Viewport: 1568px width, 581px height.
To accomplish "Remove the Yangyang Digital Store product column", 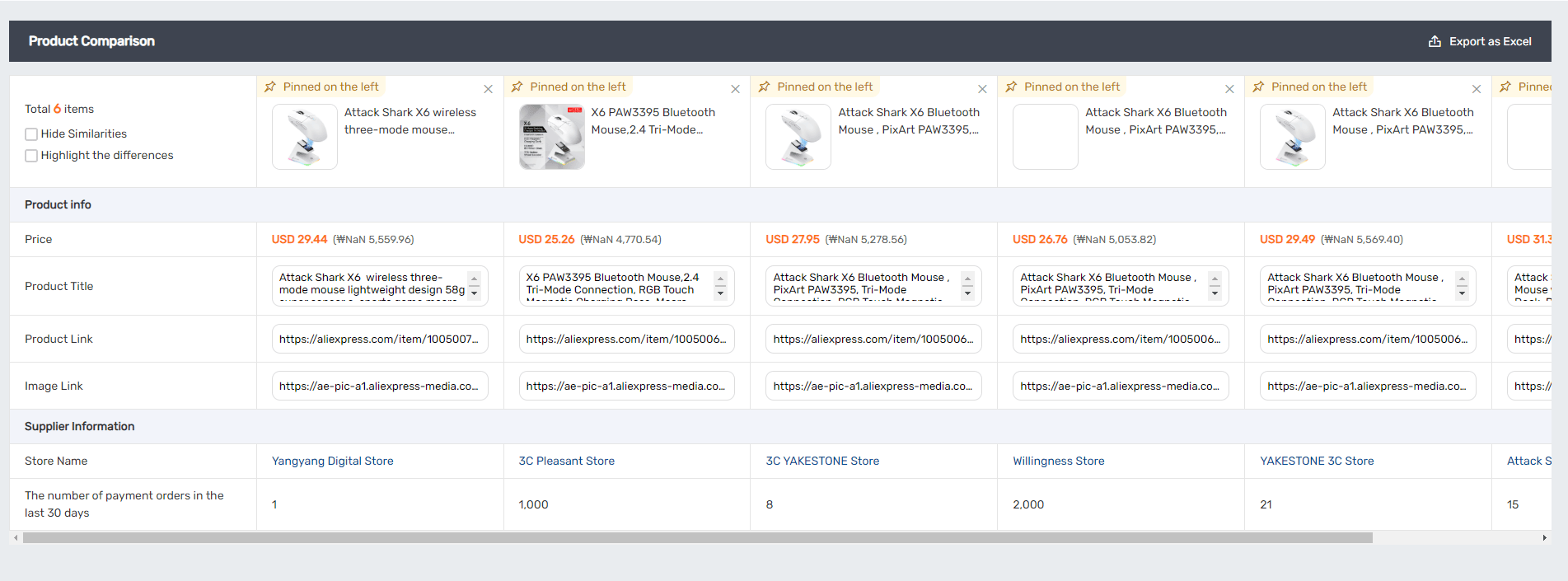I will pos(488,89).
